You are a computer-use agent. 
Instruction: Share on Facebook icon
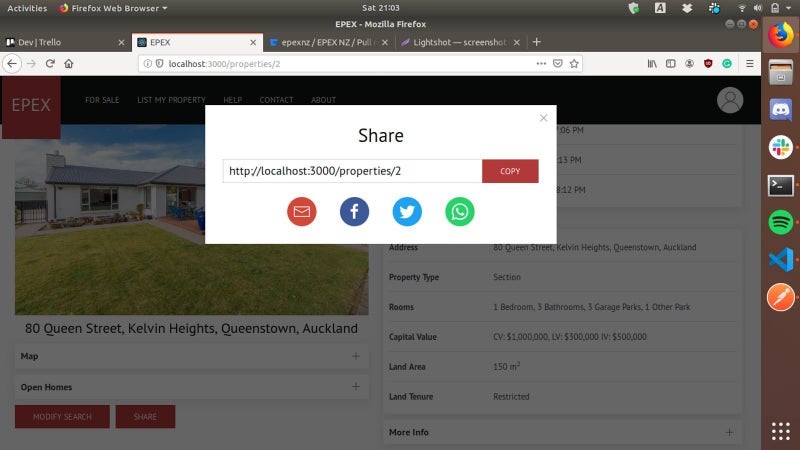pyautogui.click(x=354, y=211)
